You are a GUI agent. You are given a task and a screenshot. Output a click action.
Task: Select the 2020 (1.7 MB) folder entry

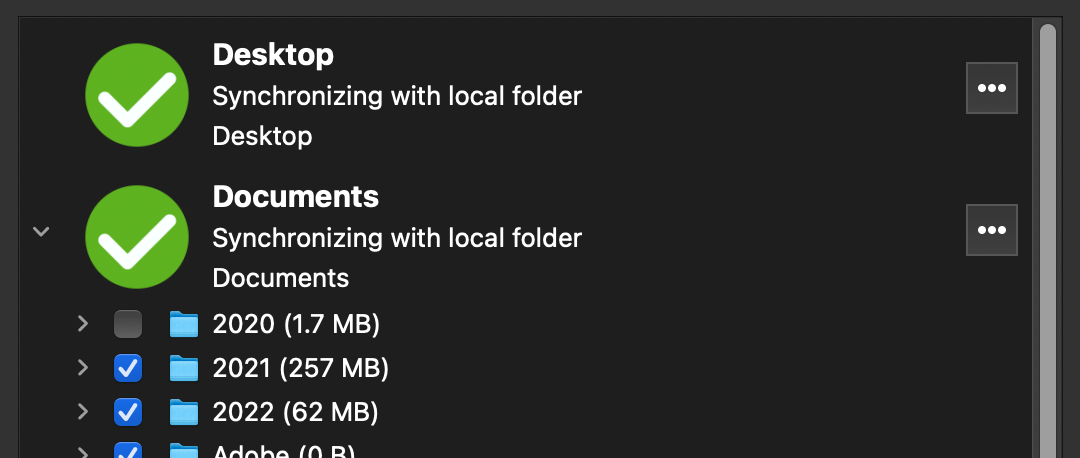296,324
